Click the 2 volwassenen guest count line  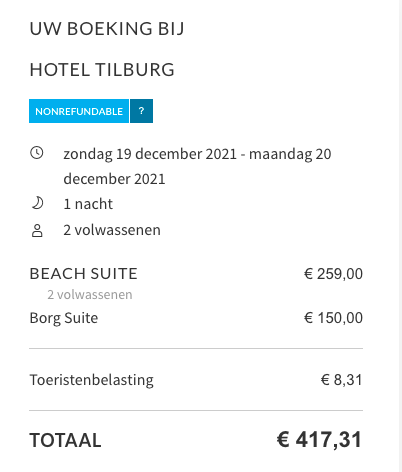pos(112,230)
